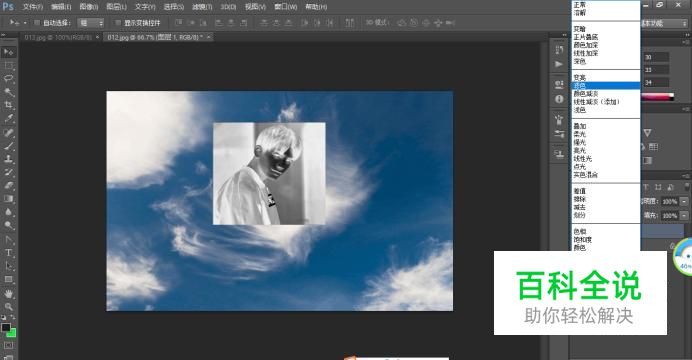Open the Actions play-icon panel in dock
Screen dimensions: 692x360
click(x=559, y=64)
